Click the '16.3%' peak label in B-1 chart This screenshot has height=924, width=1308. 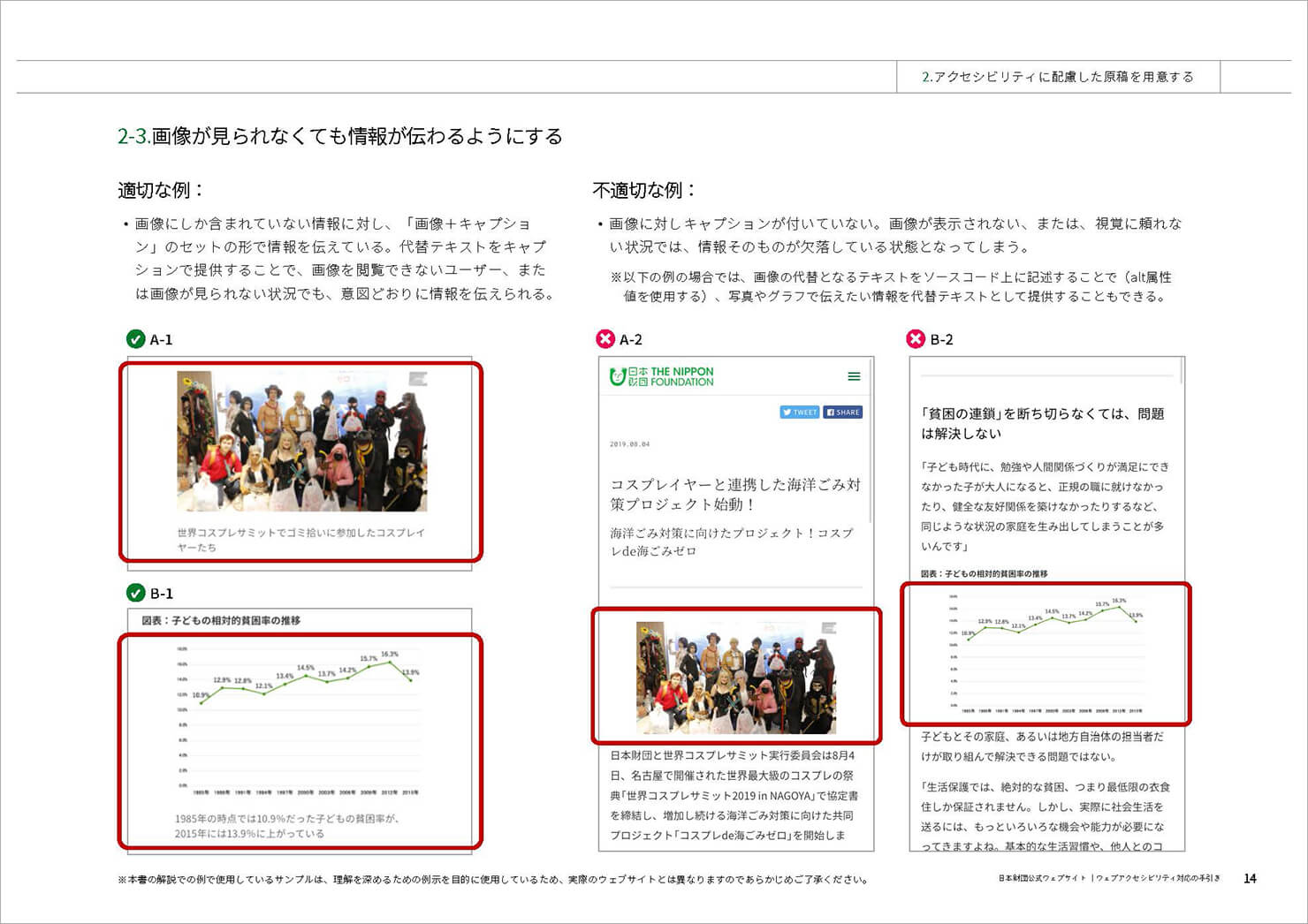(x=390, y=655)
